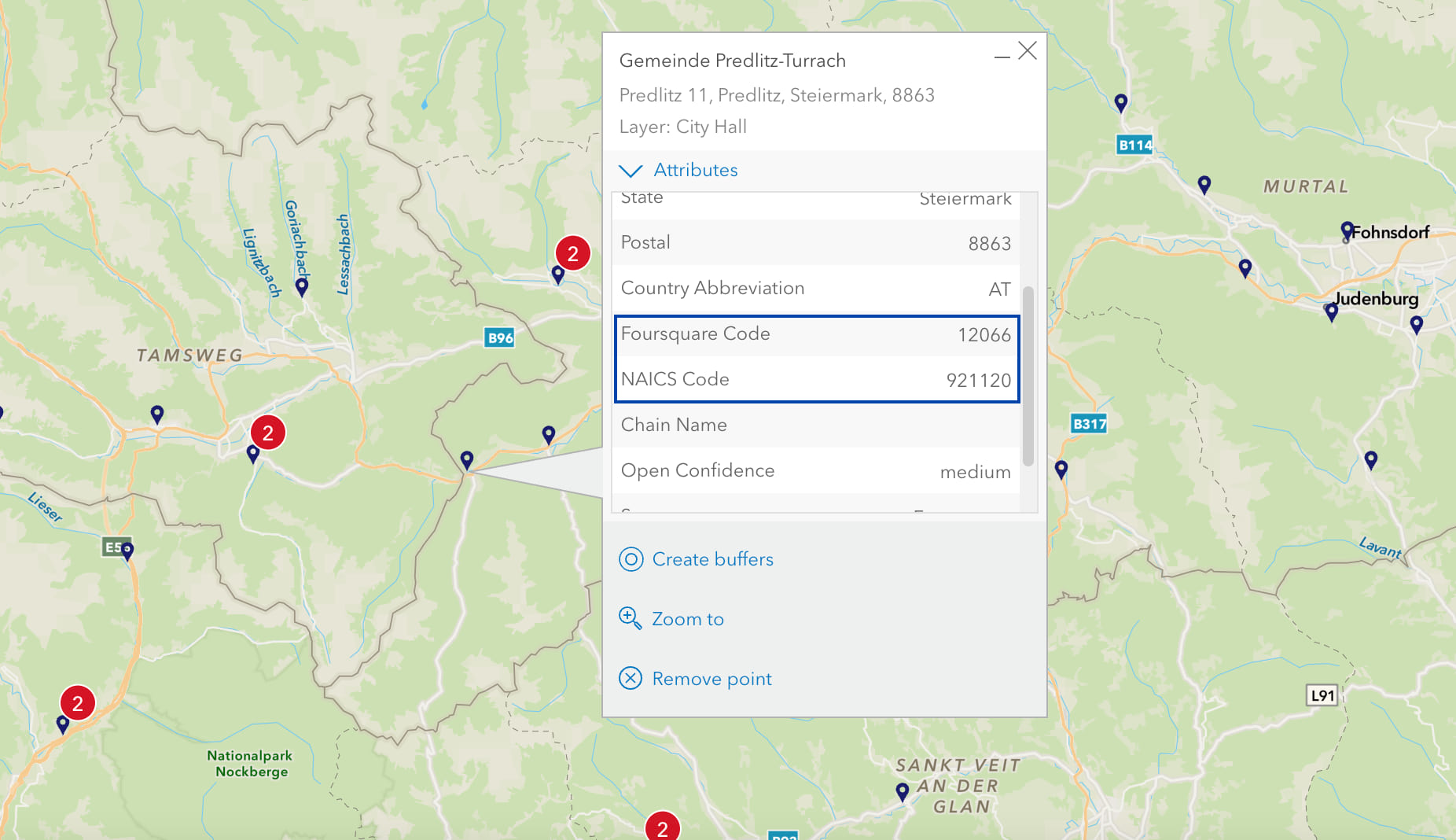
Task: Click the MURTAL district label
Action: pyautogui.click(x=1306, y=186)
